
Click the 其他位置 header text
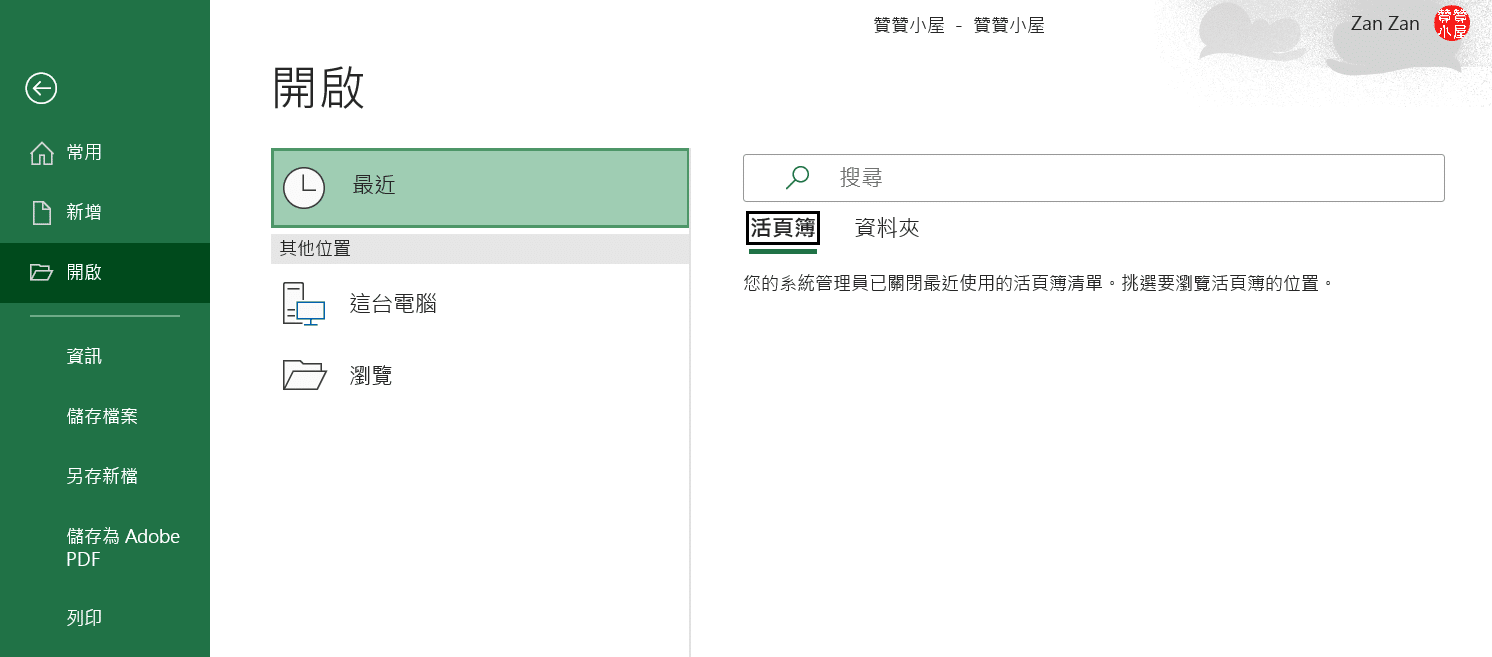click(315, 249)
